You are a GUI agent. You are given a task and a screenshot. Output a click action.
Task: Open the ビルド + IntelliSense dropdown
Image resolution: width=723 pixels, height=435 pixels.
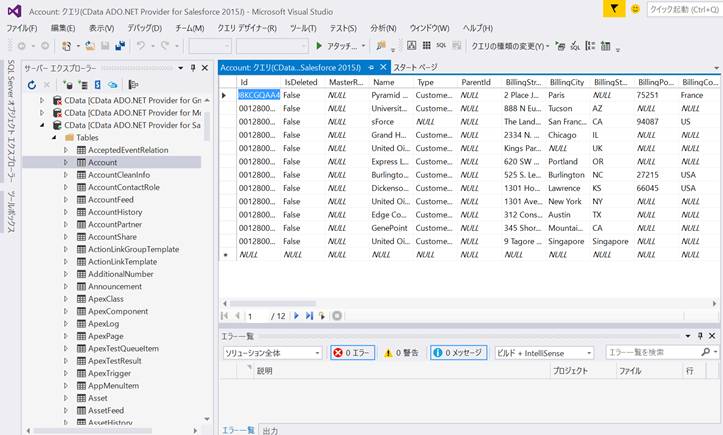pos(543,353)
